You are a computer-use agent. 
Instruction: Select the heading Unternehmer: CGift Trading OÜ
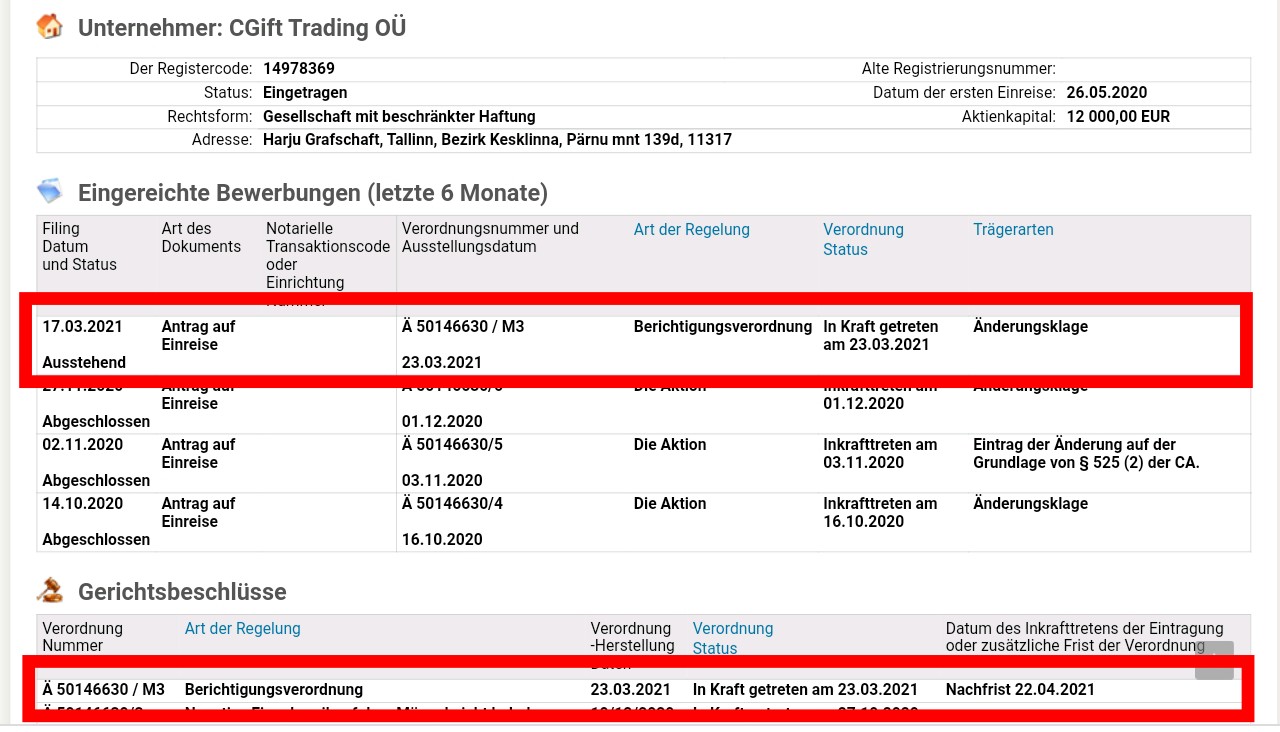pyautogui.click(x=242, y=27)
